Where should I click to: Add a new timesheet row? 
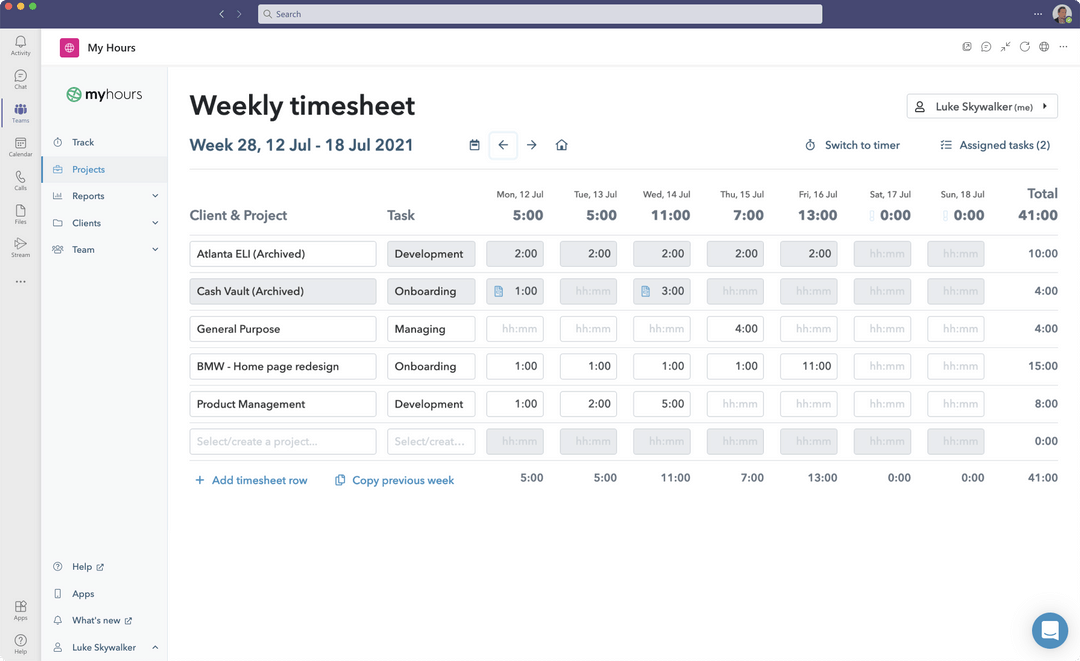tap(251, 480)
